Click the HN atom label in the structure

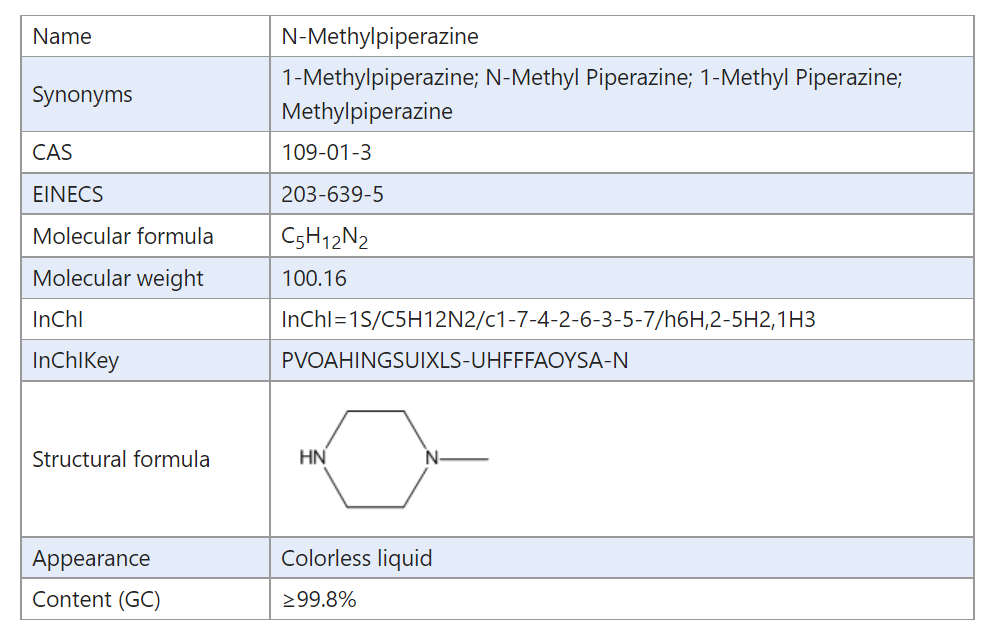click(313, 459)
